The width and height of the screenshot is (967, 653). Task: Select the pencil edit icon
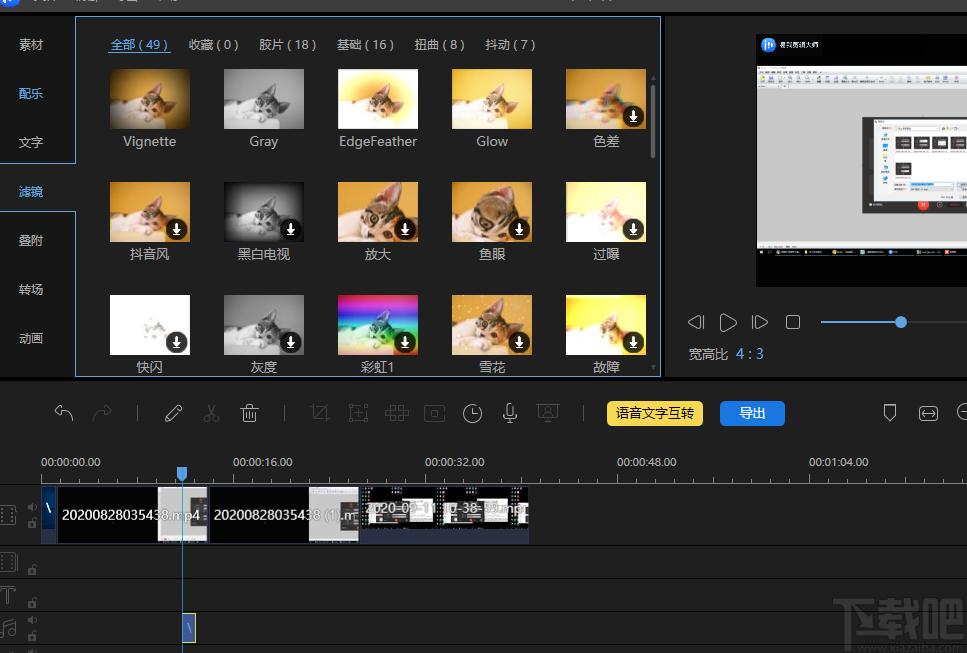[x=173, y=413]
